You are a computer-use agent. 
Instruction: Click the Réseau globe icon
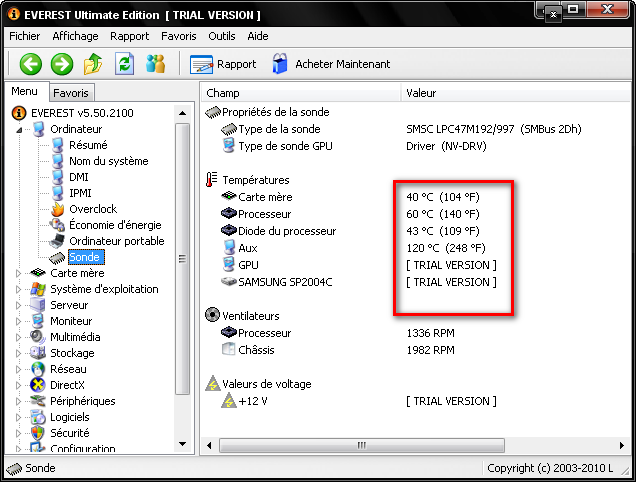point(38,369)
